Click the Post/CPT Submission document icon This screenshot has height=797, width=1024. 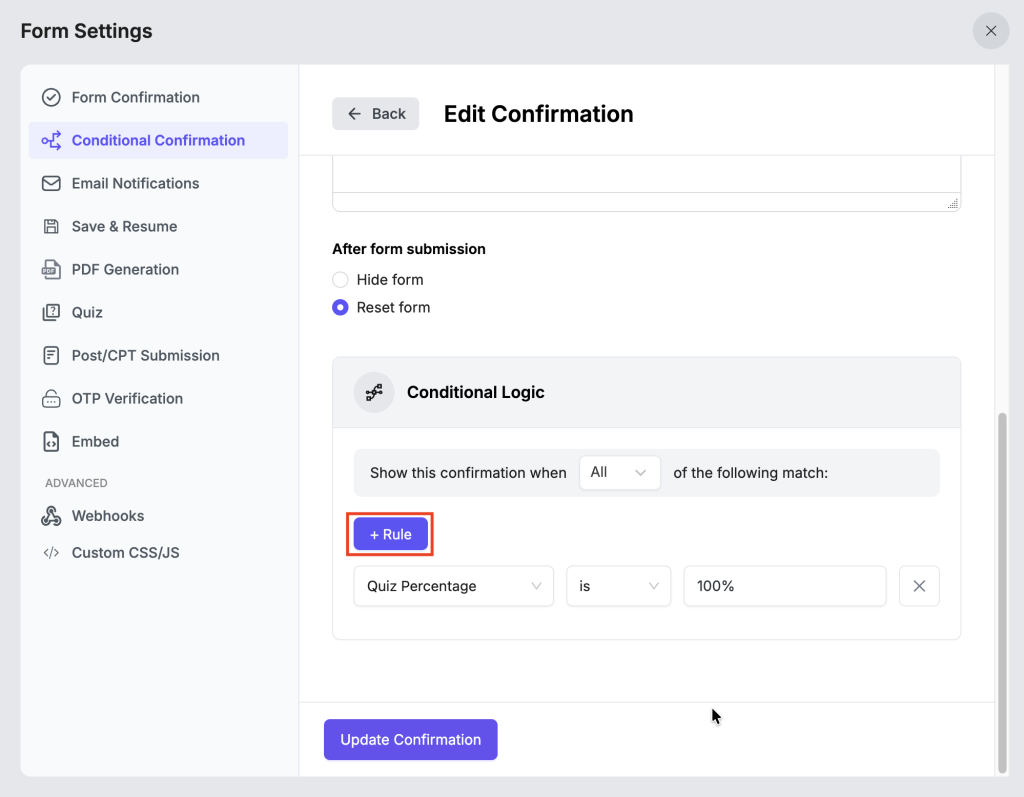tap(51, 355)
